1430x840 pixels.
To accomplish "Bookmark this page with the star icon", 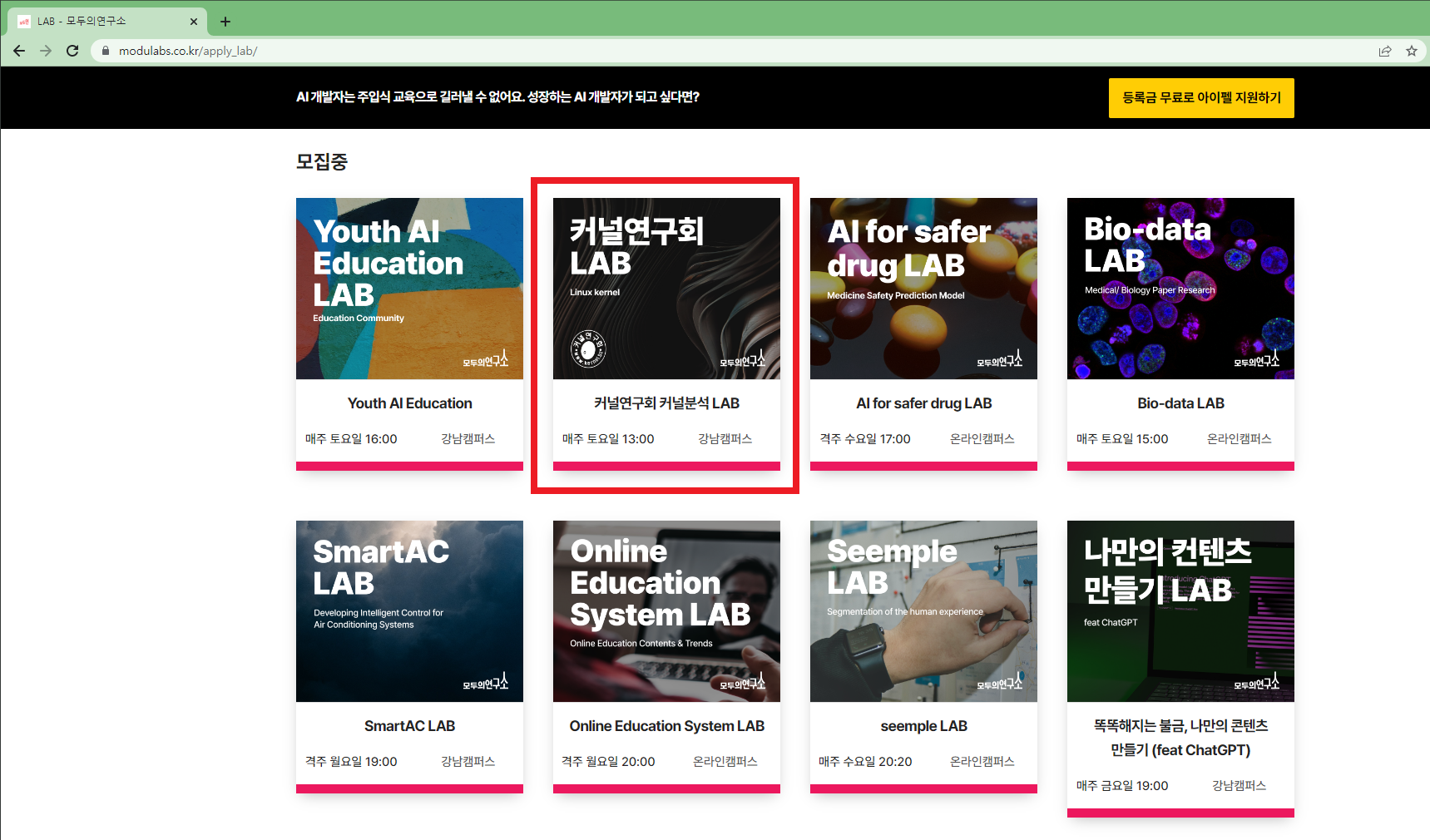I will (x=1412, y=51).
